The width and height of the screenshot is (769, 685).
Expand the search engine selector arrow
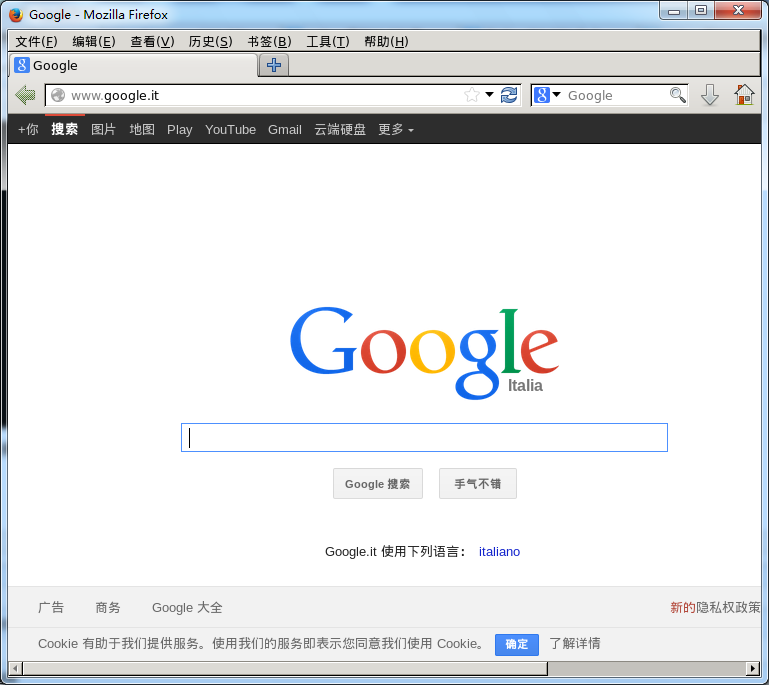point(557,94)
